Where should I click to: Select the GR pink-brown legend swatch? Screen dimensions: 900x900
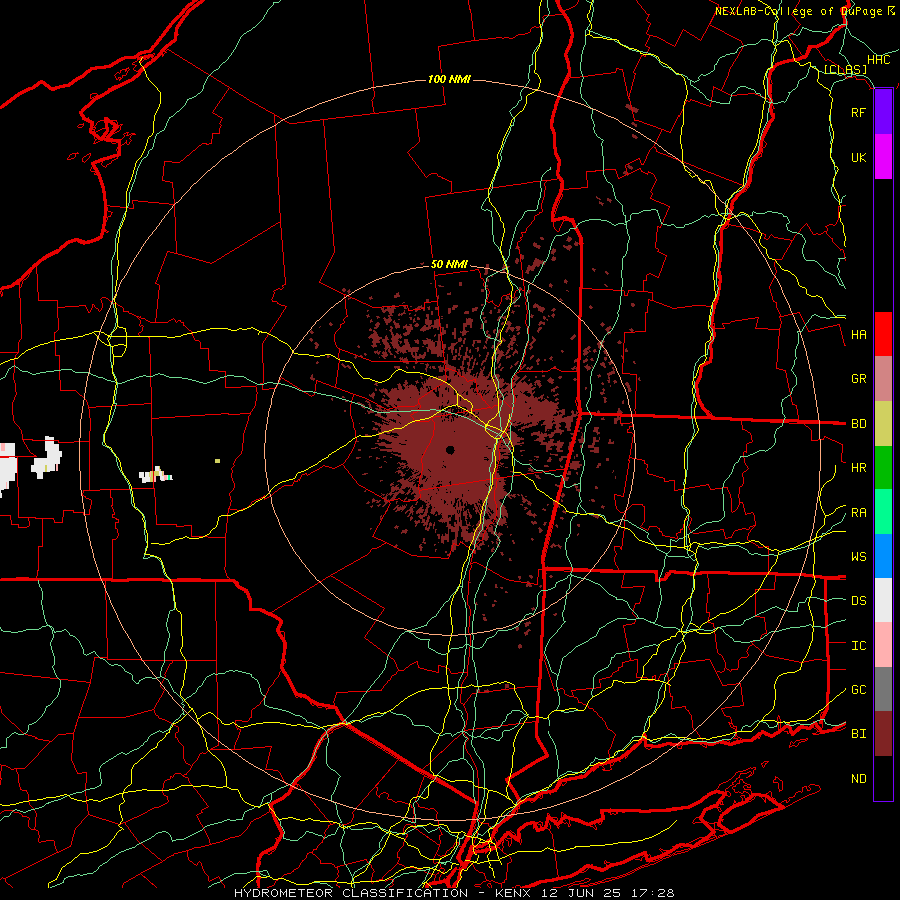pos(883,379)
